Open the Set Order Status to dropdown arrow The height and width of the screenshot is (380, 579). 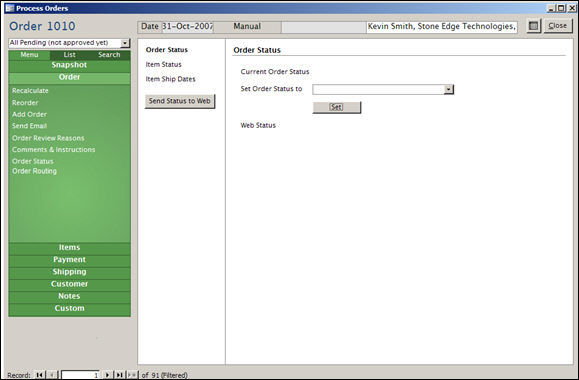(449, 89)
